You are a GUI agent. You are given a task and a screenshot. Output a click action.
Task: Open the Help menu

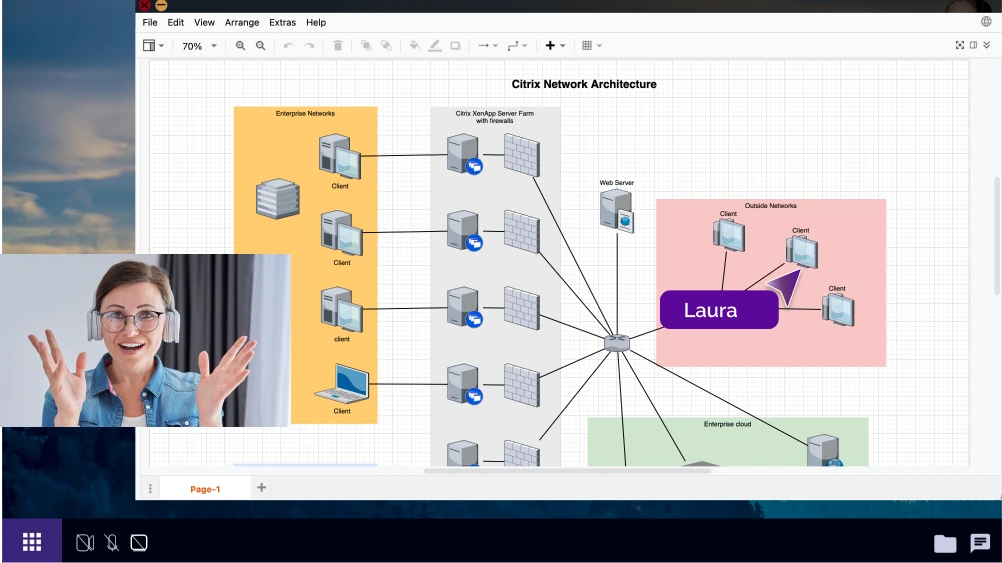click(x=316, y=22)
